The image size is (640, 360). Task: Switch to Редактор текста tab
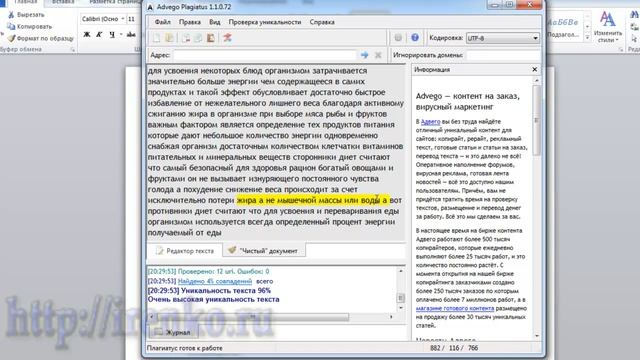[184, 251]
